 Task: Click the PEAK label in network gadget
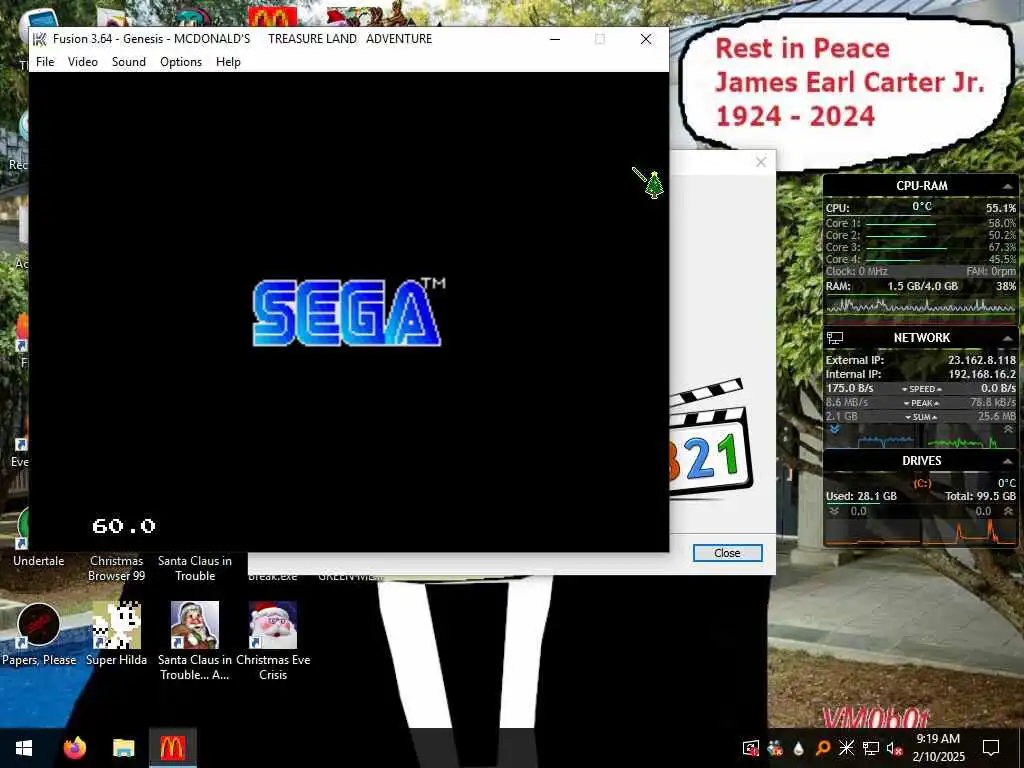click(x=921, y=403)
